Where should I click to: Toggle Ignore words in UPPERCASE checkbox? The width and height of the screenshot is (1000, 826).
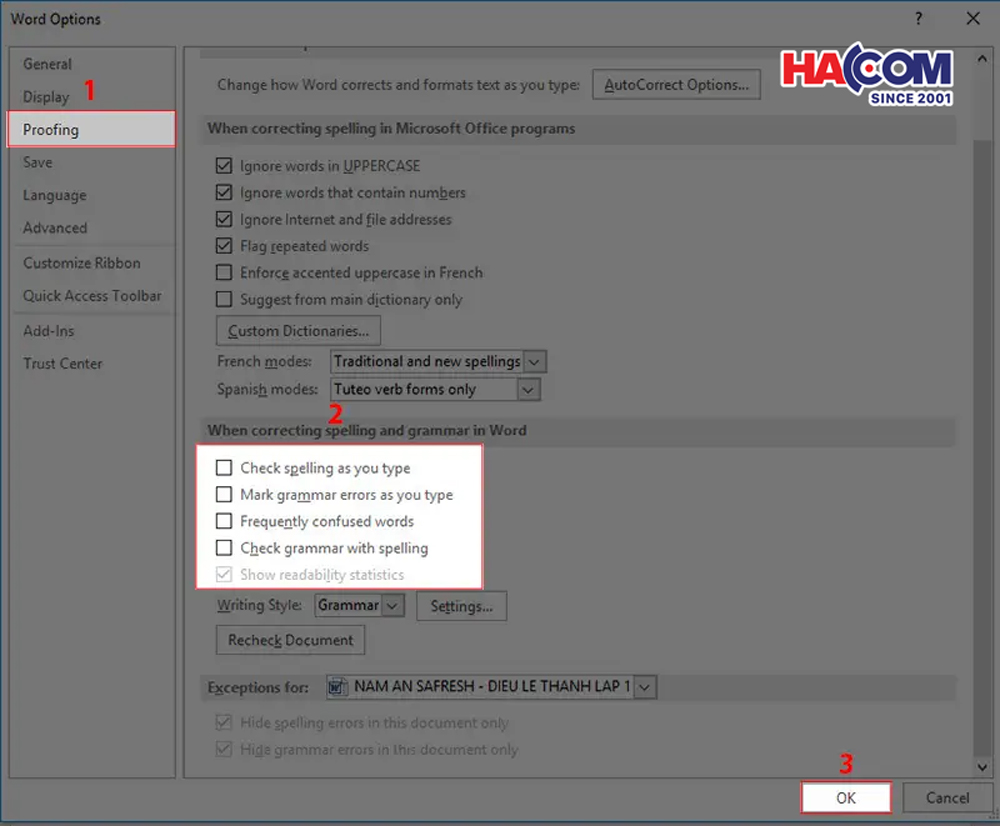224,166
